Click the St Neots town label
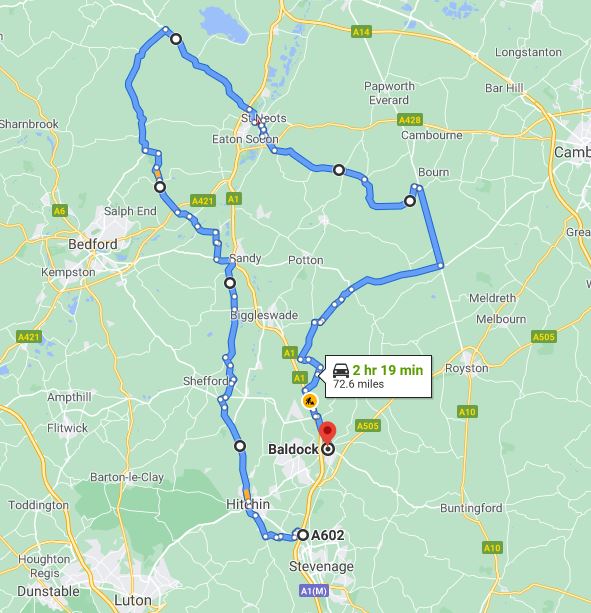This screenshot has width=591, height=613. (263, 118)
